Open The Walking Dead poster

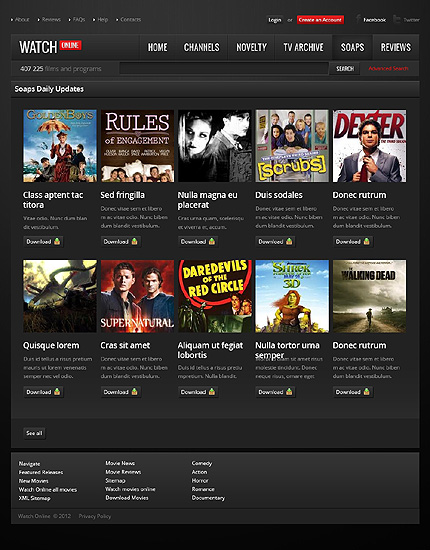[369, 296]
